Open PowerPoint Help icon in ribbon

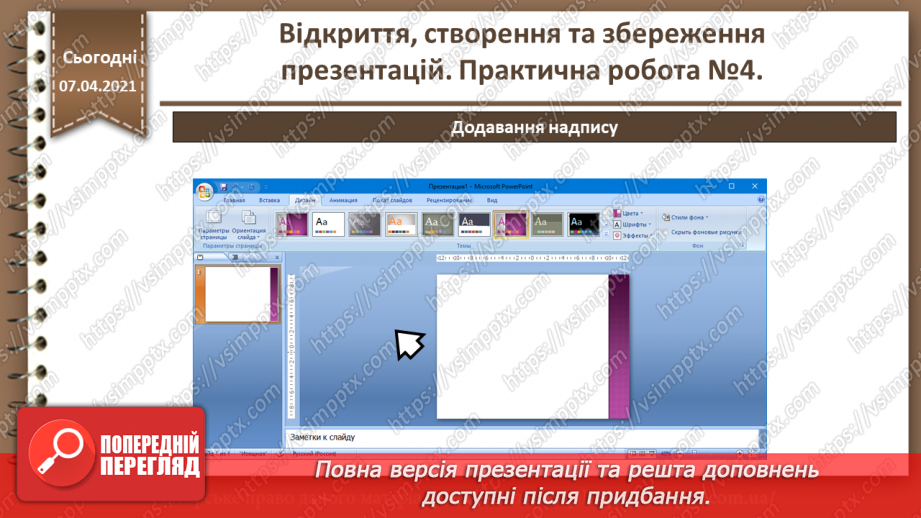click(x=761, y=200)
